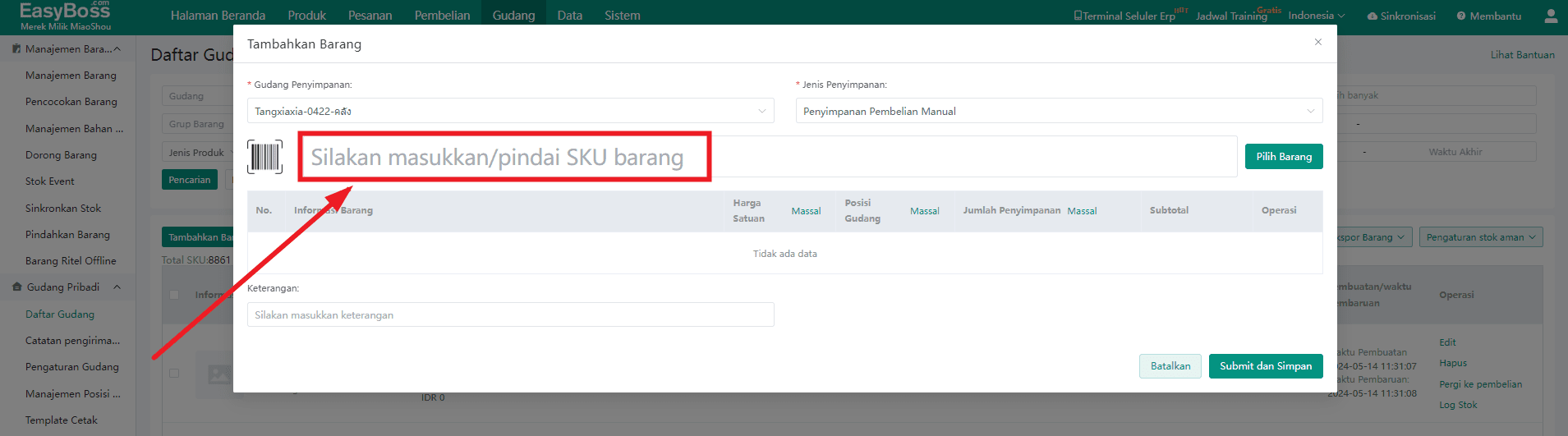The height and width of the screenshot is (436, 1568).
Task: Open the Ekspor Barang dropdown
Action: (1371, 237)
